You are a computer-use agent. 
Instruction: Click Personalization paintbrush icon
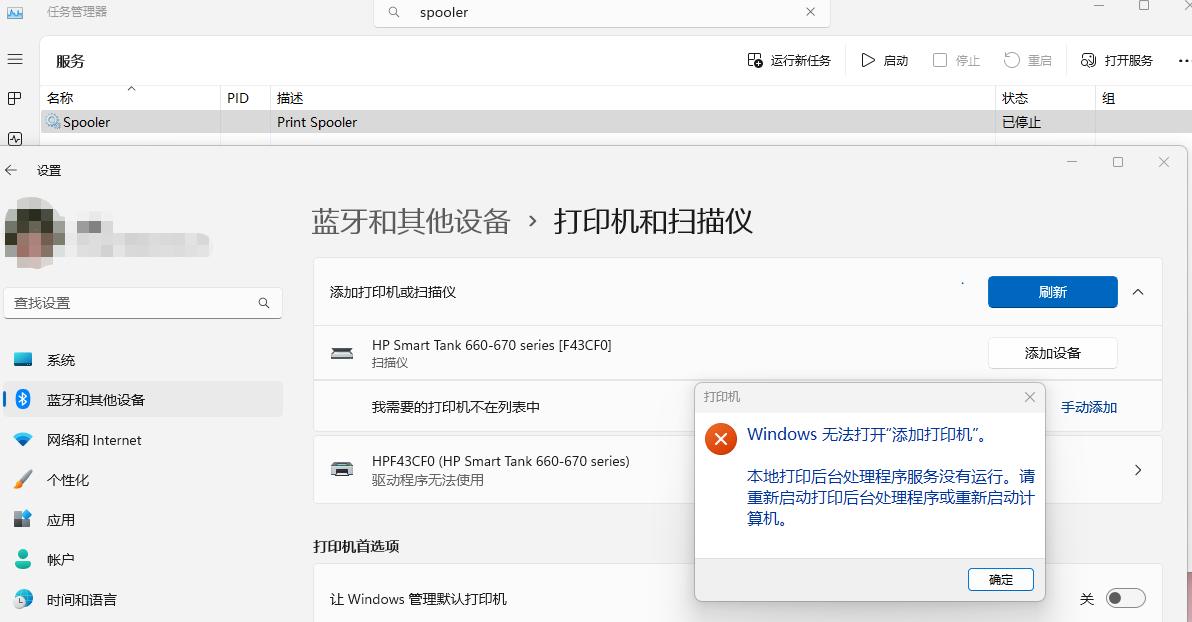pyautogui.click(x=23, y=480)
